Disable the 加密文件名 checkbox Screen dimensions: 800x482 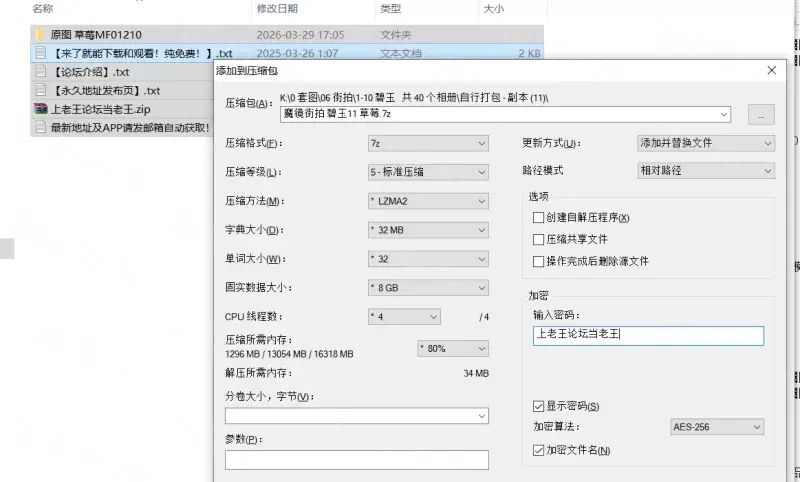point(539,450)
